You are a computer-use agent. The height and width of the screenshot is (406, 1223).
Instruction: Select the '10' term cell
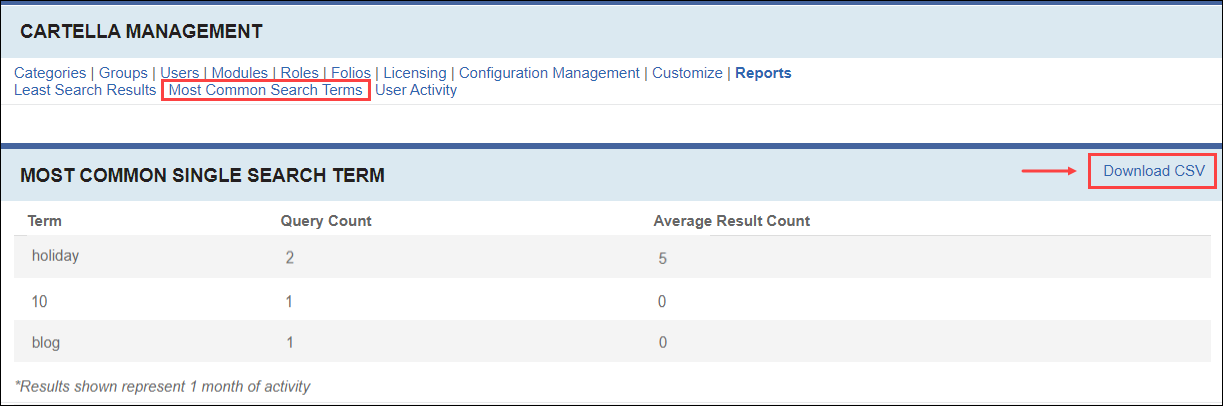coord(40,301)
